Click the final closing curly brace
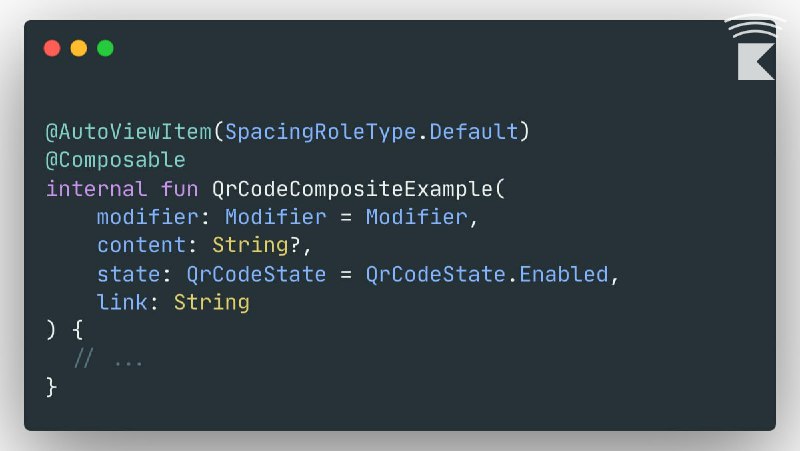The image size is (800, 451). tap(51, 387)
